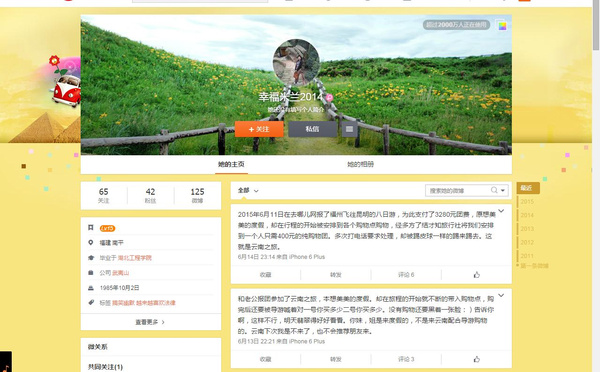Open the 全部 filter dropdown
Viewport: 600px width, 372px height.
(x=248, y=190)
